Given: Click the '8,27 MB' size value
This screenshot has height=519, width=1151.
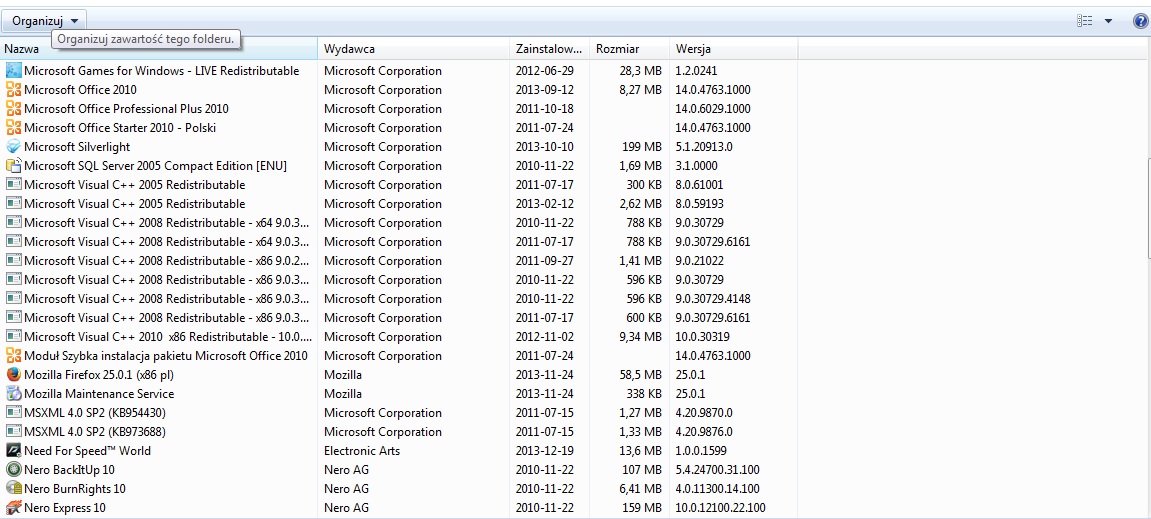Looking at the screenshot, I should pyautogui.click(x=640, y=90).
